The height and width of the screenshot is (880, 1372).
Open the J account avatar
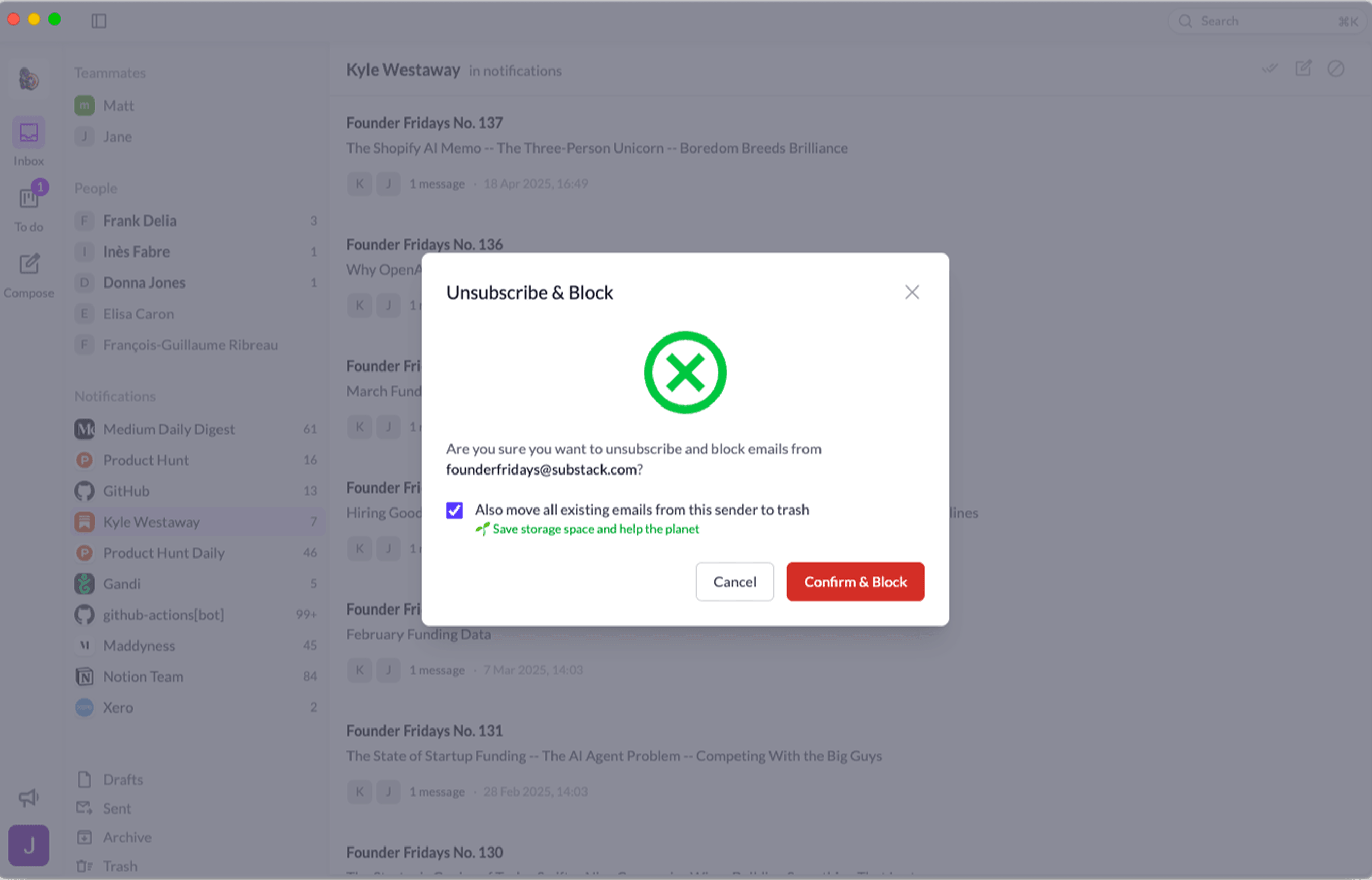coord(28,845)
